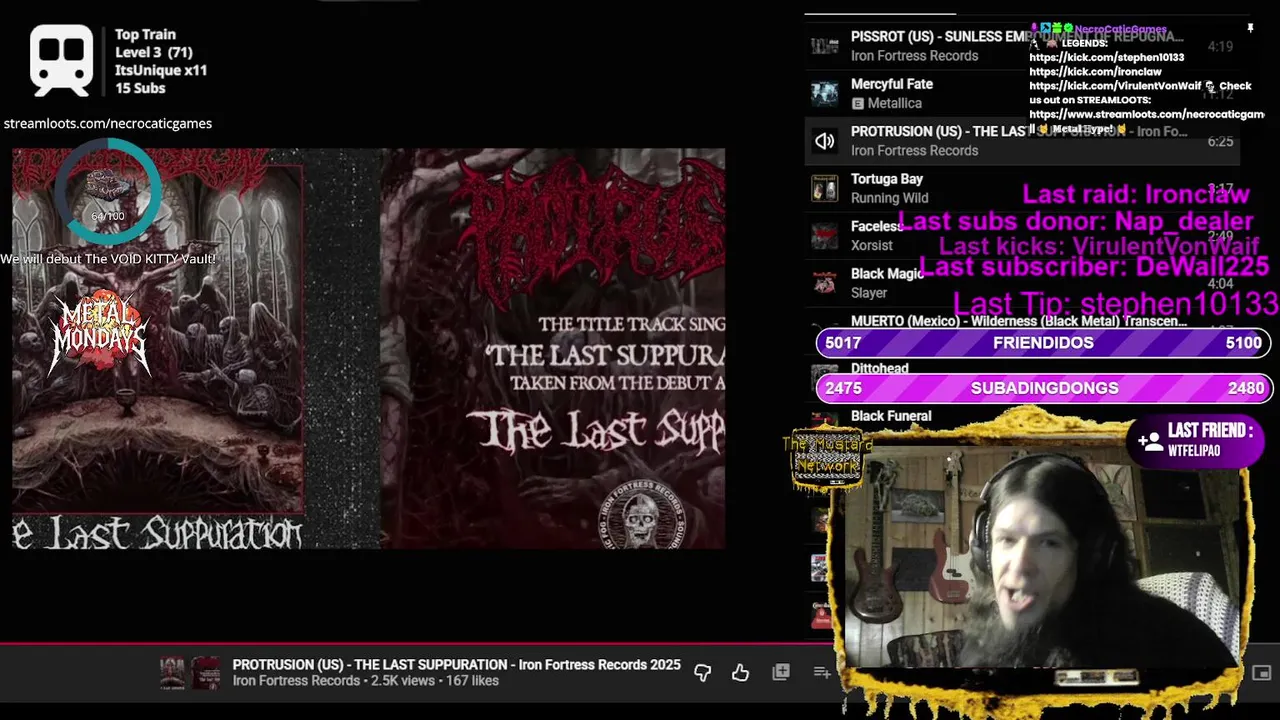The image size is (1280, 720).
Task: Open Xorsist artist link
Action: point(872,245)
